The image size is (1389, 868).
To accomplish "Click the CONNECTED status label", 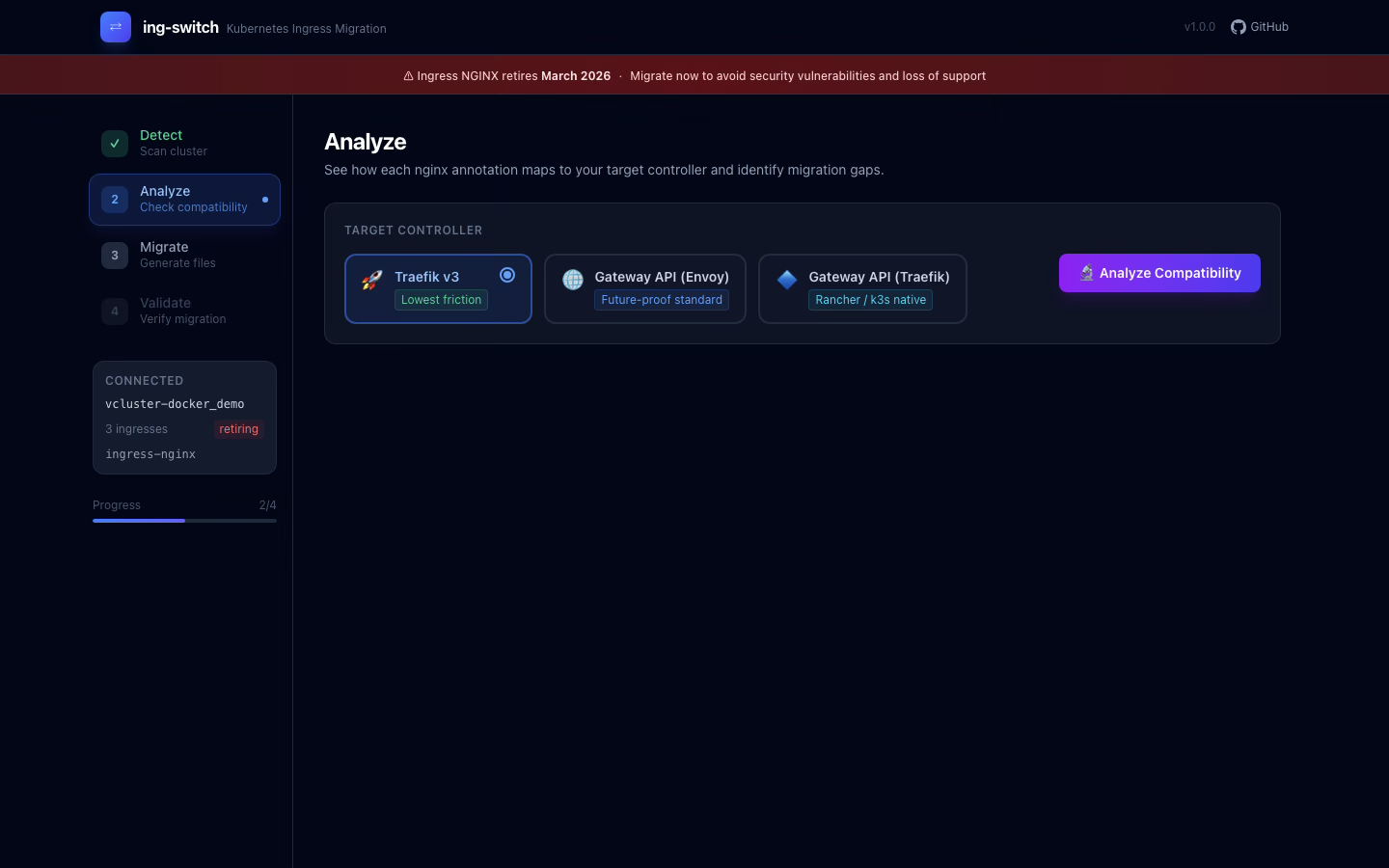I will 144,381.
